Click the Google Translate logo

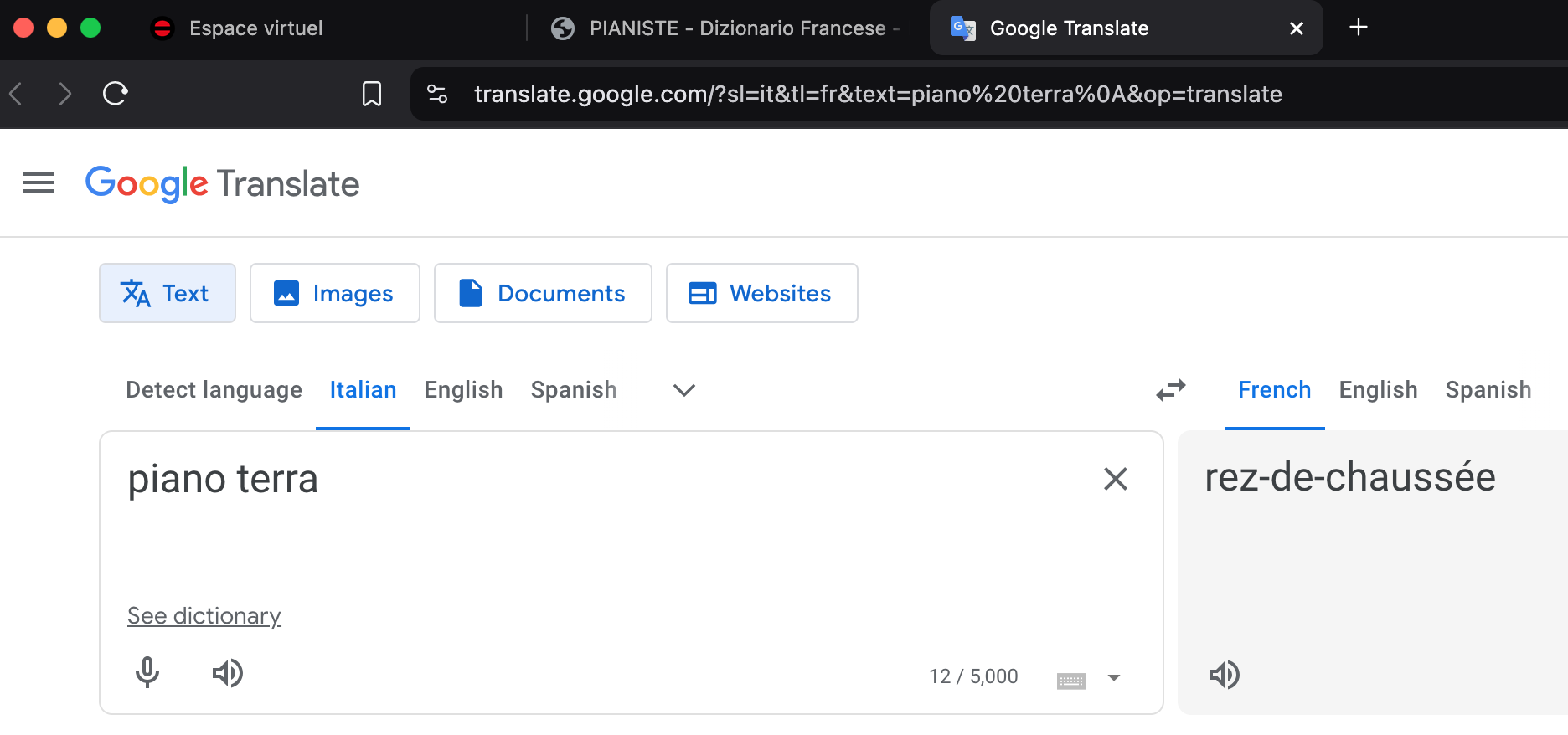[222, 183]
